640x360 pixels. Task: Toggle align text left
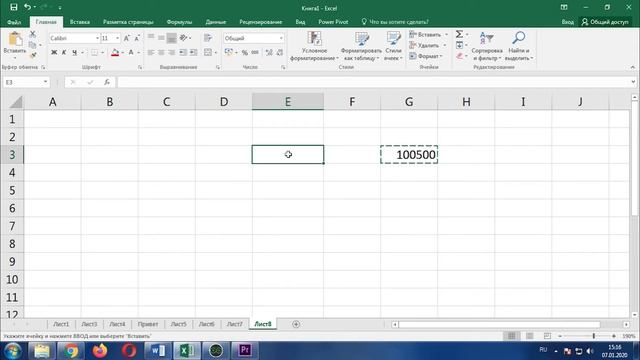[x=151, y=53]
